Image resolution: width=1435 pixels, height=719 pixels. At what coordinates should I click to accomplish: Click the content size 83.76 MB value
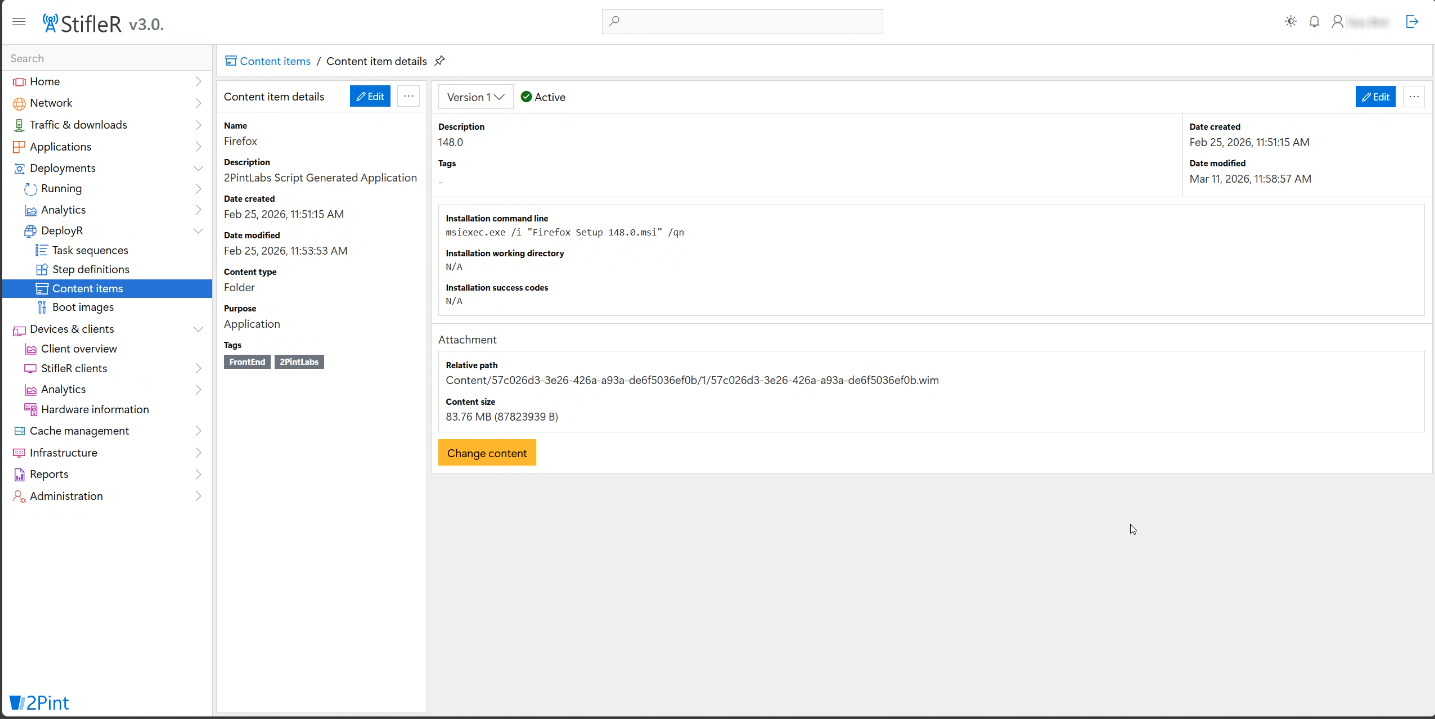[502, 416]
